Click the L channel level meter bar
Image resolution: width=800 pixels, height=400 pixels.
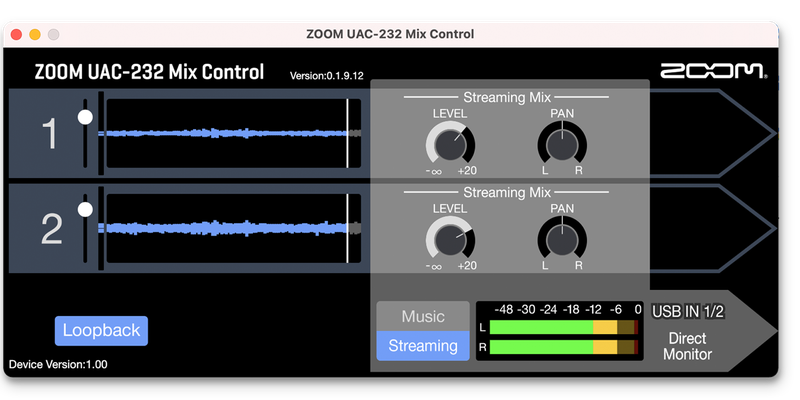pyautogui.click(x=557, y=328)
